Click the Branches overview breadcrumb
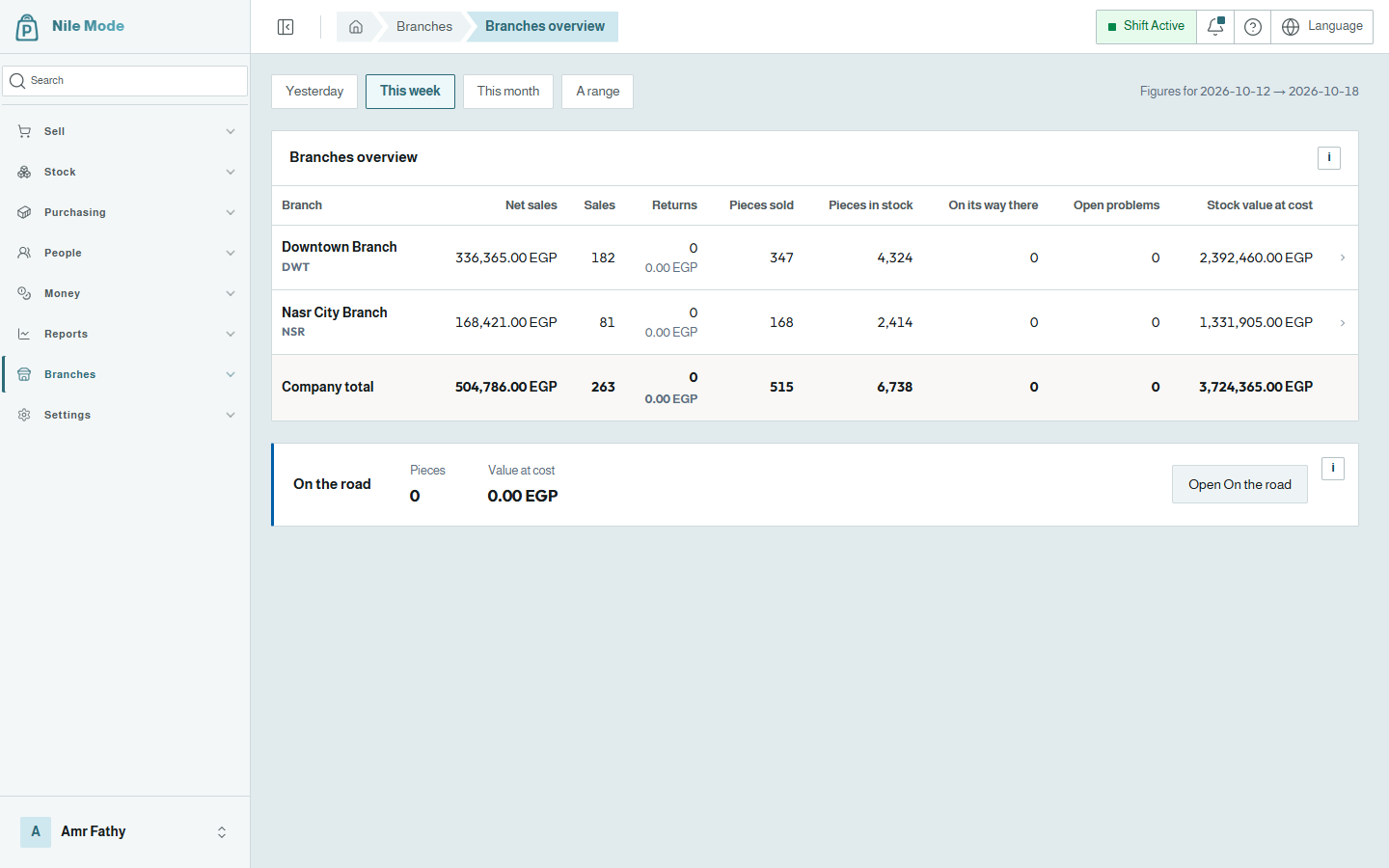Screen dimensions: 1389x868 click(x=545, y=27)
